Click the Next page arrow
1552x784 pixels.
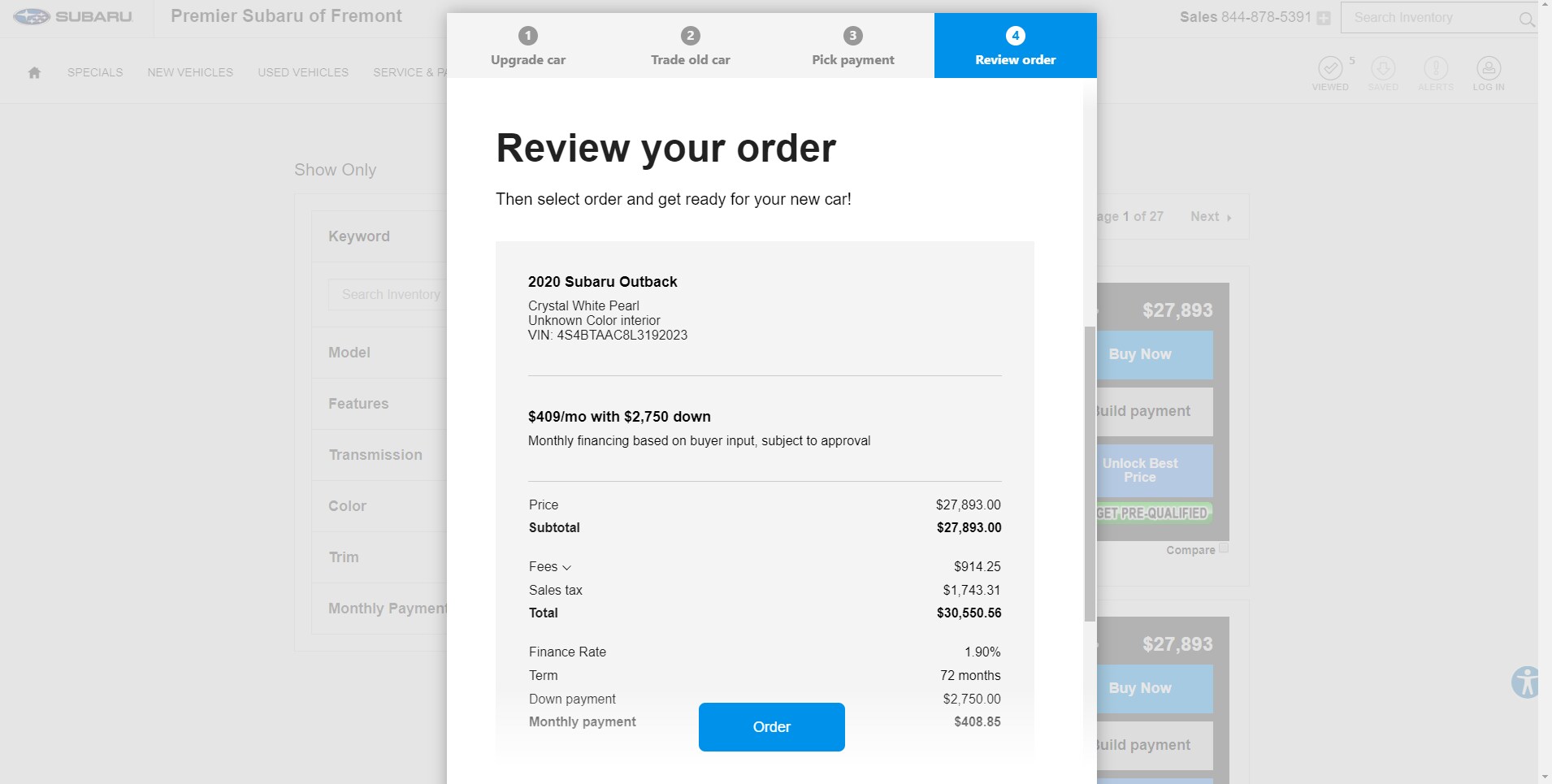tap(1229, 218)
